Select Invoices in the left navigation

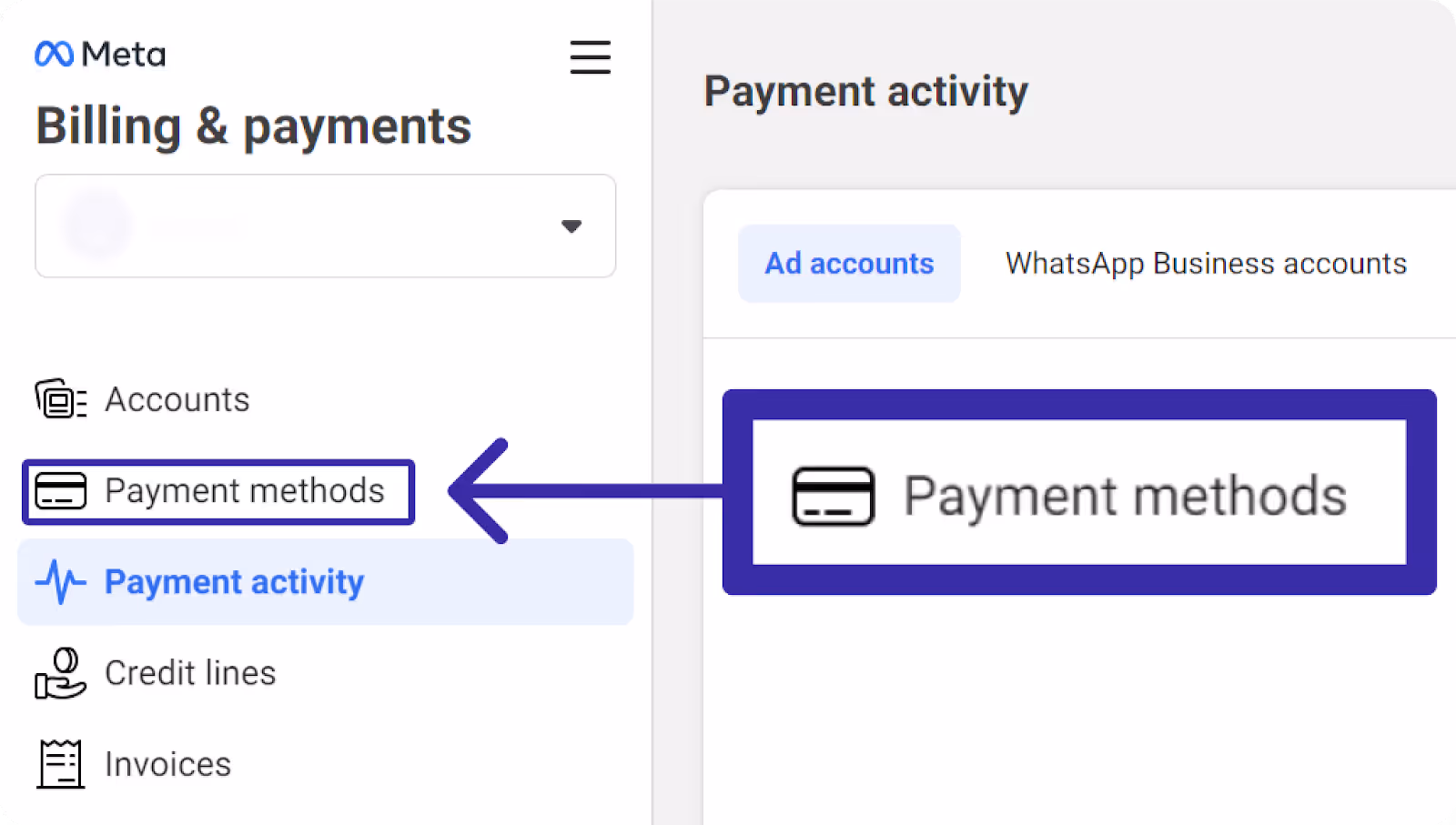coord(167,763)
